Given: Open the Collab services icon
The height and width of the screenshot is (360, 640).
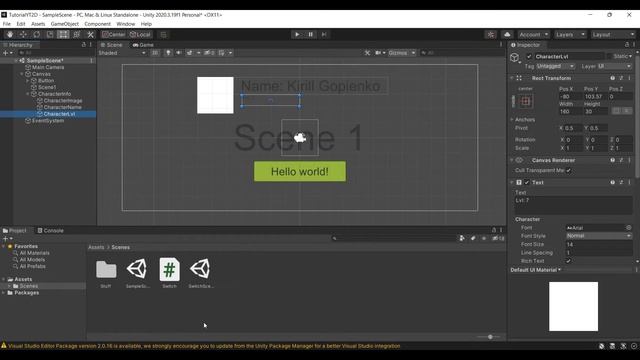Looking at the screenshot, I should coord(491,35).
